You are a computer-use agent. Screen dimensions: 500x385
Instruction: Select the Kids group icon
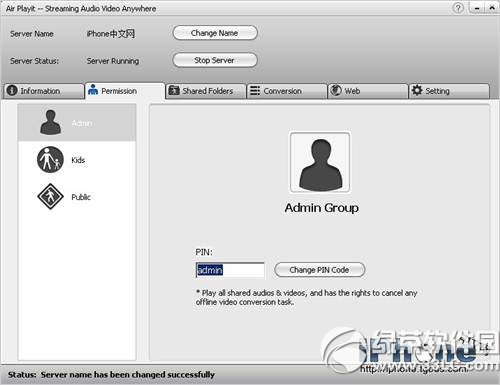pos(50,160)
